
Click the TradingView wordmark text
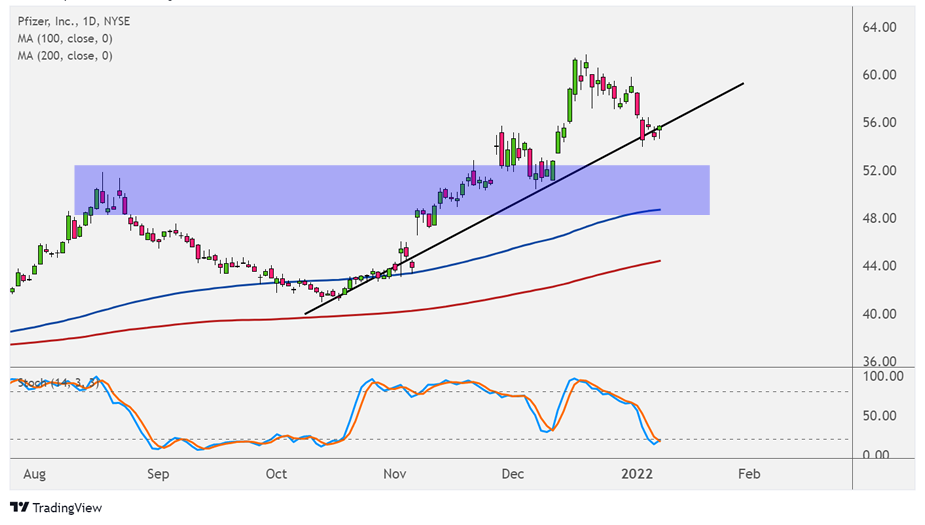tap(67, 508)
